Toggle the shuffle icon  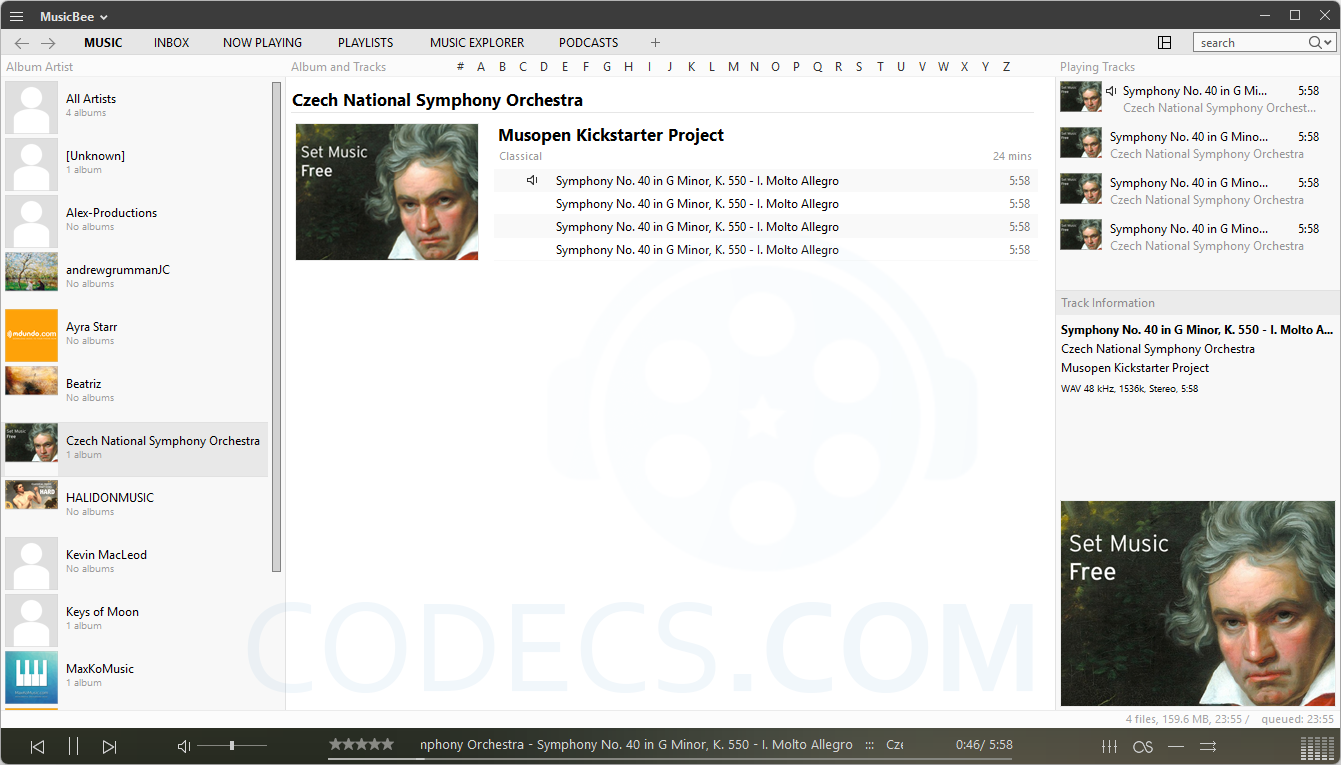coord(1208,746)
